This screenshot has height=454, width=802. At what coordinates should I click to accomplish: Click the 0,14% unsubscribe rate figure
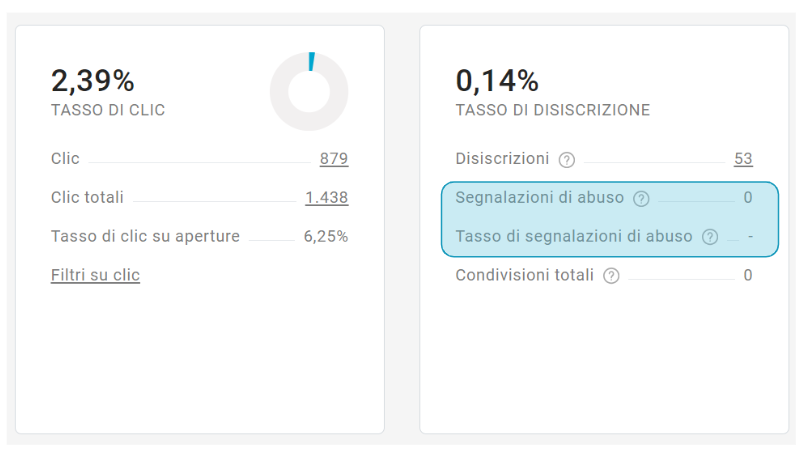coord(497,80)
